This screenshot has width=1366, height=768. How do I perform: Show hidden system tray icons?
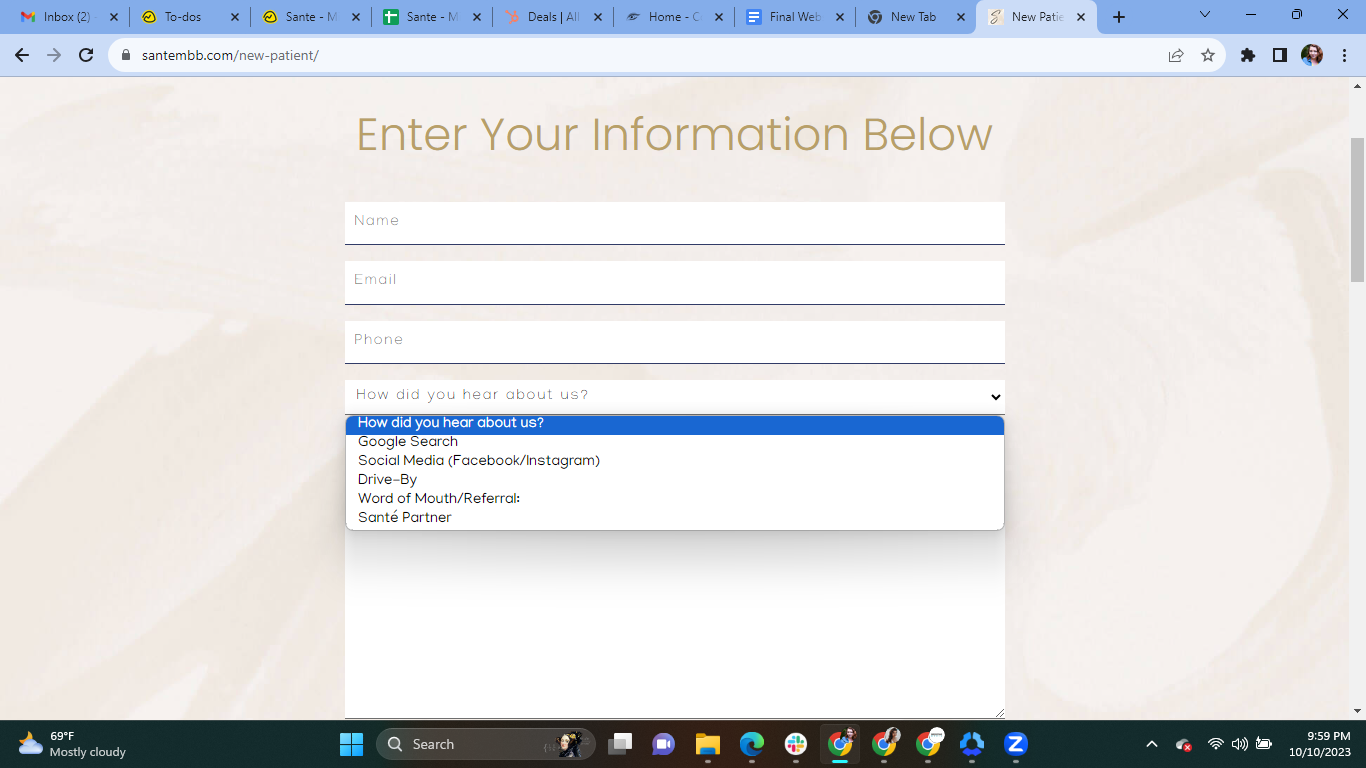1152,744
